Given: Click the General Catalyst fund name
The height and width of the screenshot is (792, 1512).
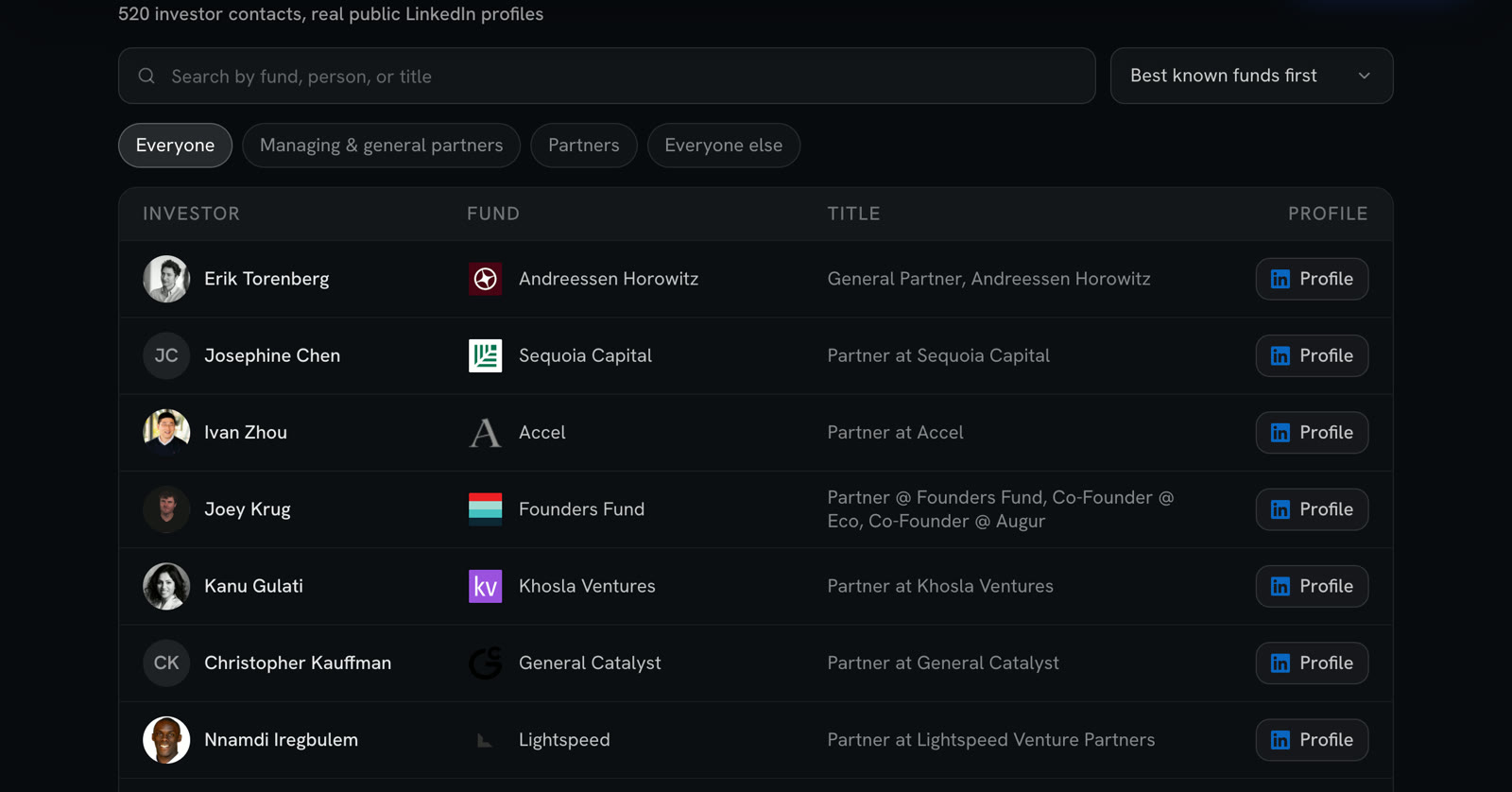Looking at the screenshot, I should pos(590,663).
